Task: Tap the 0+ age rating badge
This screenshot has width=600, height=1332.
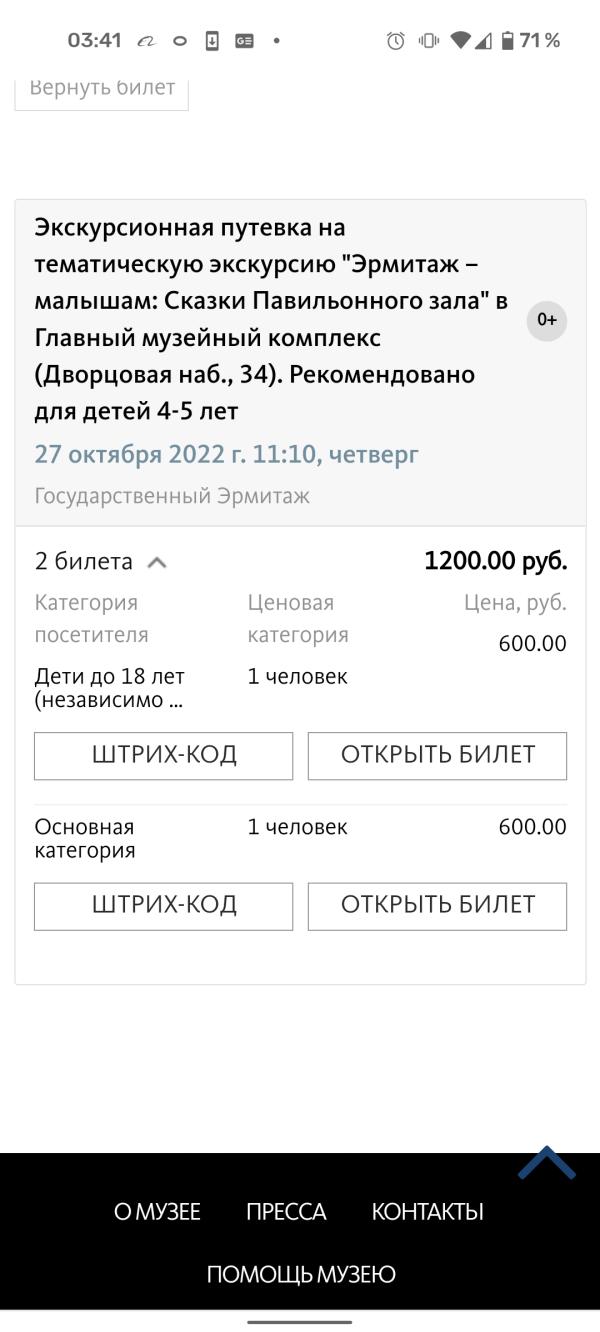Action: 547,320
